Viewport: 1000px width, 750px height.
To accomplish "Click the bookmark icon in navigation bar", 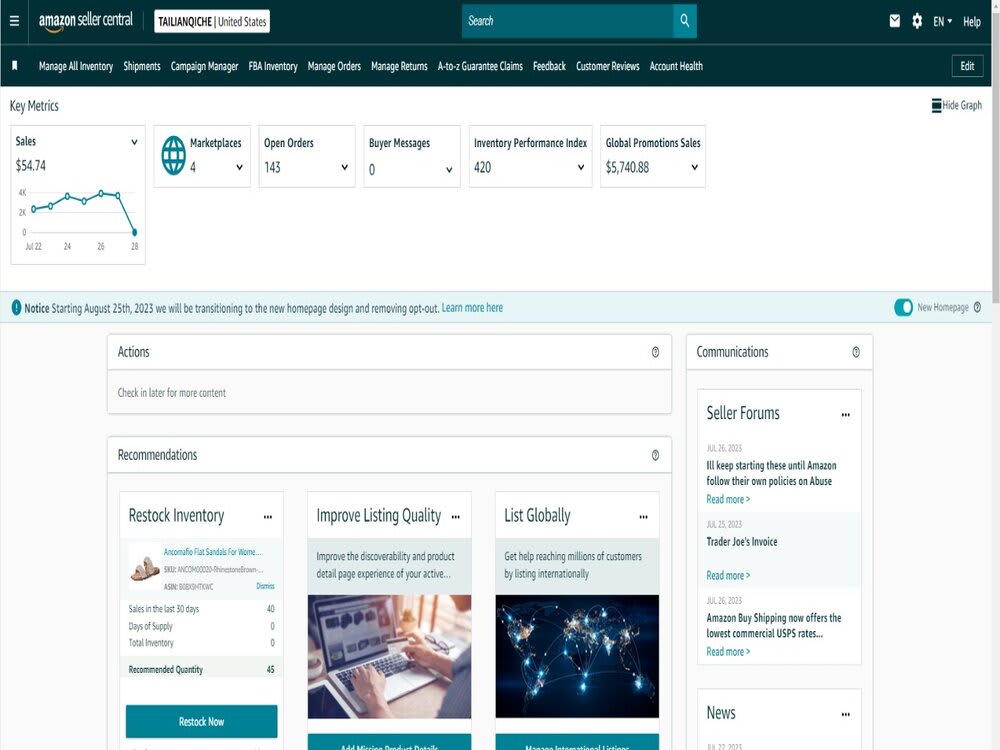I will (x=15, y=66).
